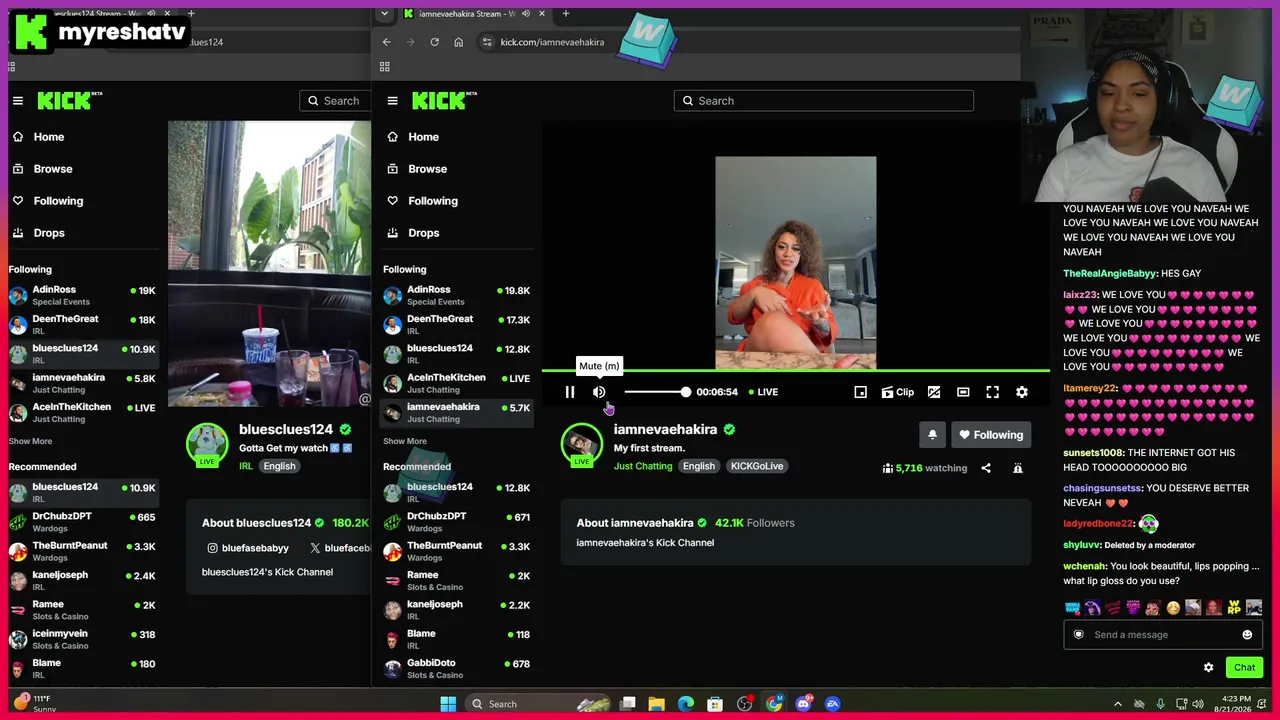The height and width of the screenshot is (720, 1280).
Task: Reload the kick.com/iamnevaehakira page
Action: (x=435, y=42)
